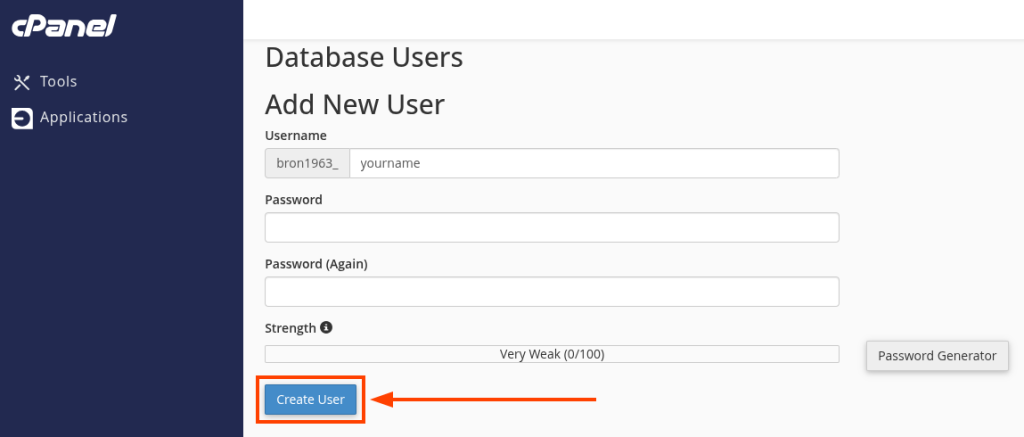This screenshot has height=437, width=1024.
Task: Click the Password field label
Action: click(x=293, y=200)
